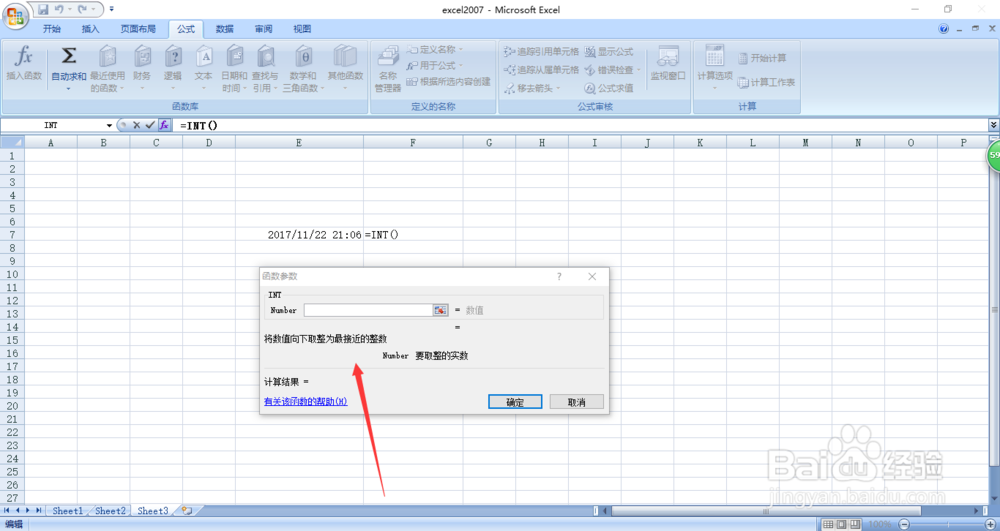Select the Sheet3 tab
Viewport: 1000px width, 531px height.
tap(153, 511)
